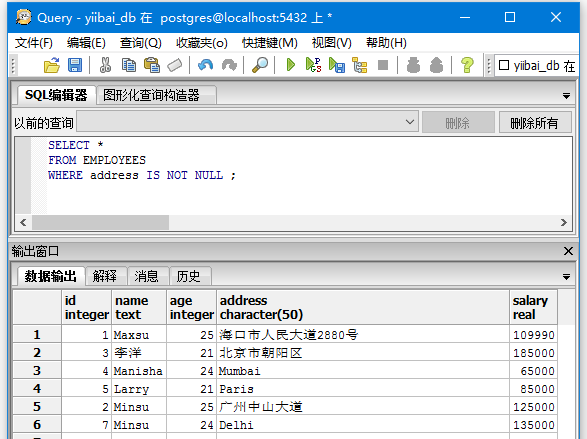The image size is (587, 439).
Task: Expand the 以前的查询 previous queries dropdown
Action: point(410,122)
